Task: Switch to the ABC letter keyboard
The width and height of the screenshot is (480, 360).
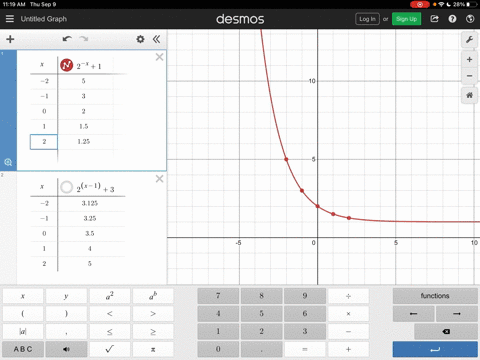Action: 23,349
